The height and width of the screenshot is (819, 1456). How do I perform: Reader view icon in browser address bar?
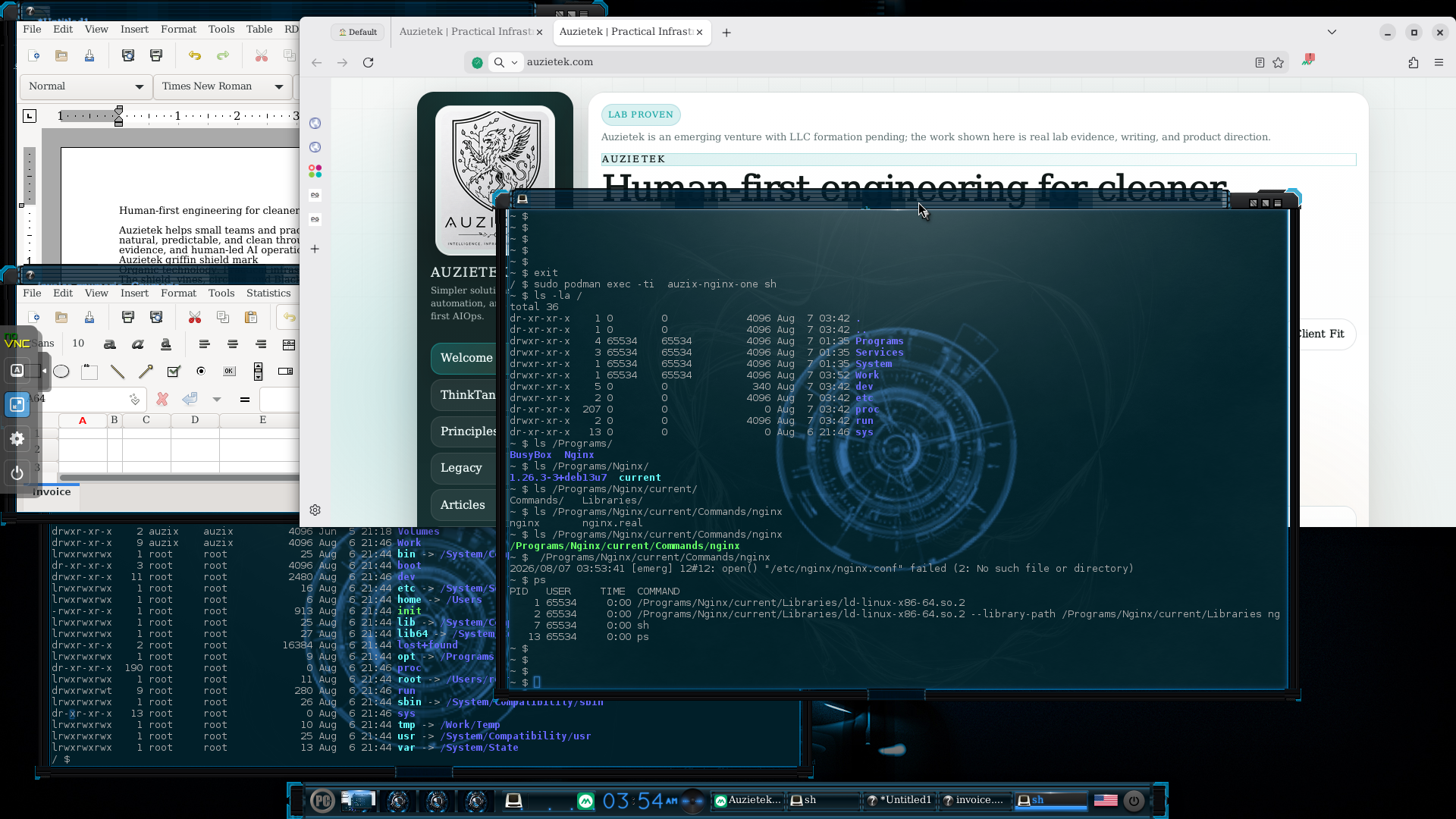[1260, 62]
